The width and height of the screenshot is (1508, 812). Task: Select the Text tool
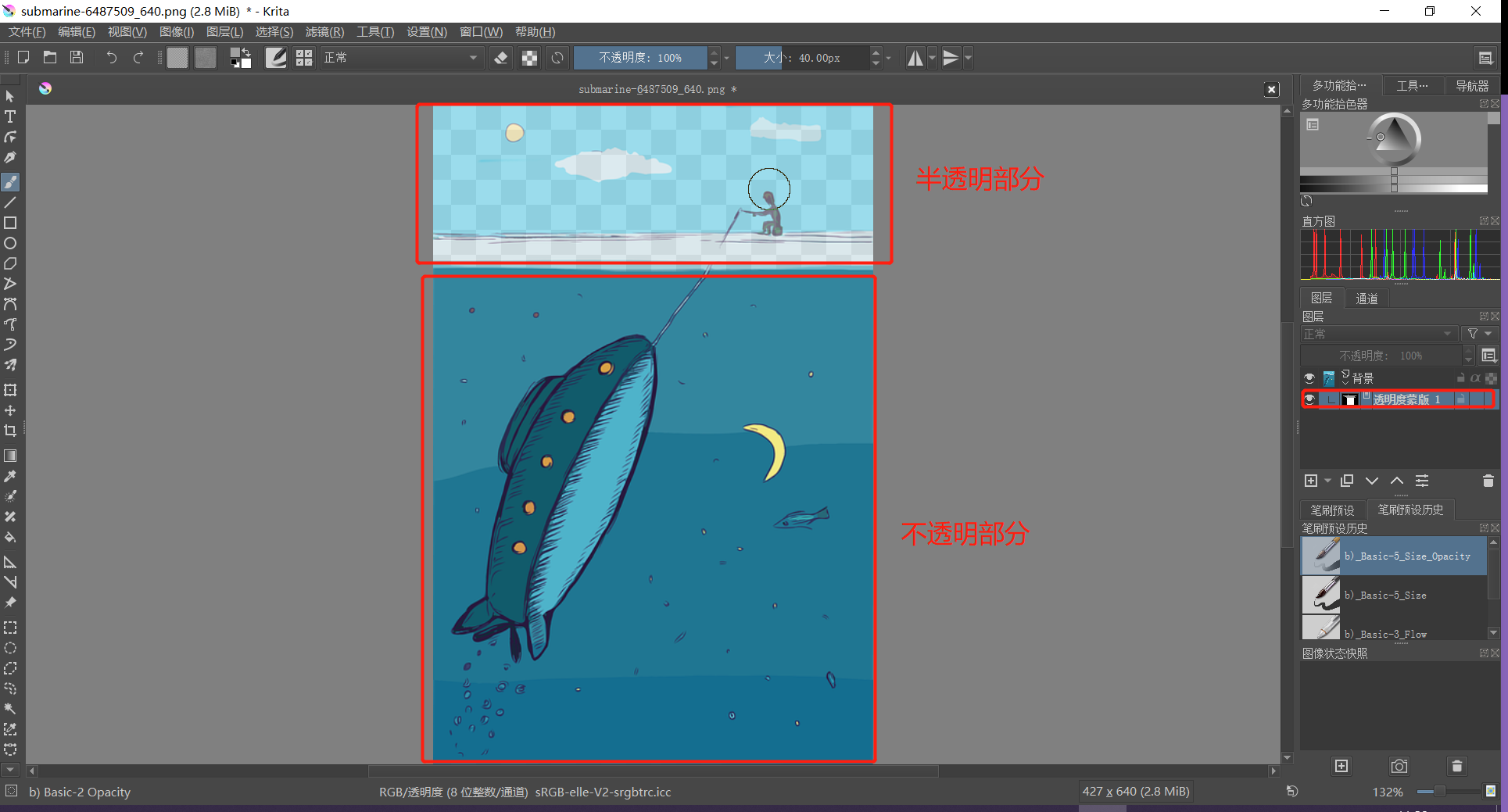[10, 116]
